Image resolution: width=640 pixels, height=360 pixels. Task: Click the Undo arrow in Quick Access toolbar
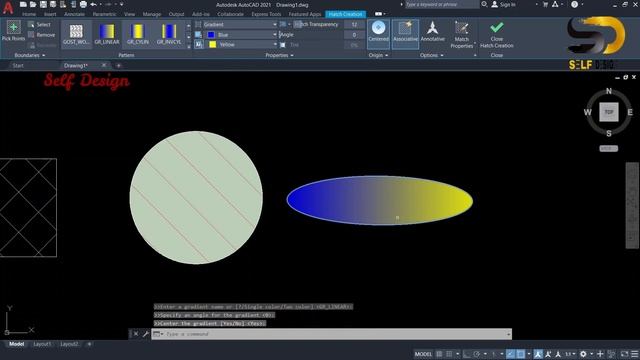click(x=93, y=4)
